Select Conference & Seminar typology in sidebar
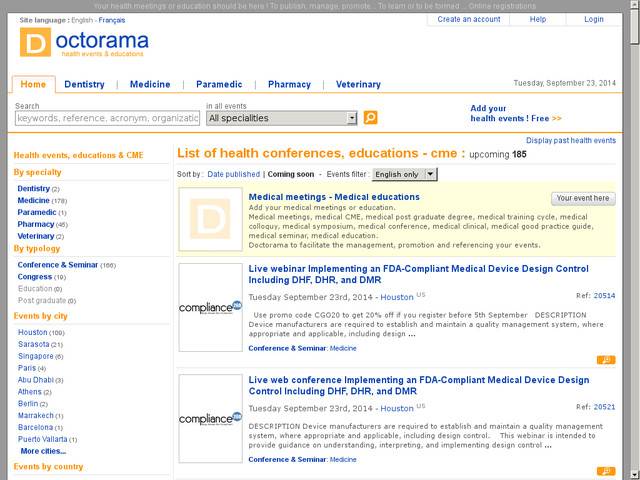 (58, 265)
